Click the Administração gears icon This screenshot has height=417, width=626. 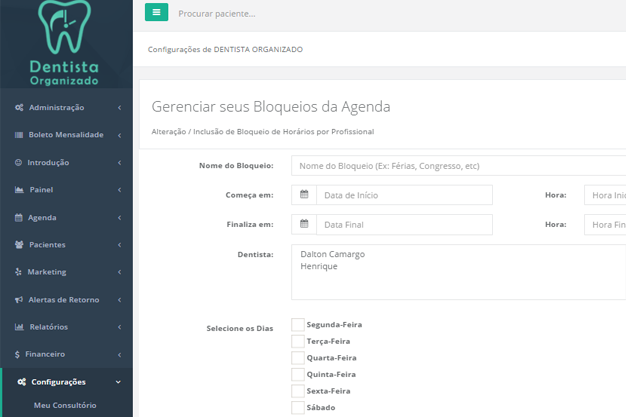(x=19, y=107)
